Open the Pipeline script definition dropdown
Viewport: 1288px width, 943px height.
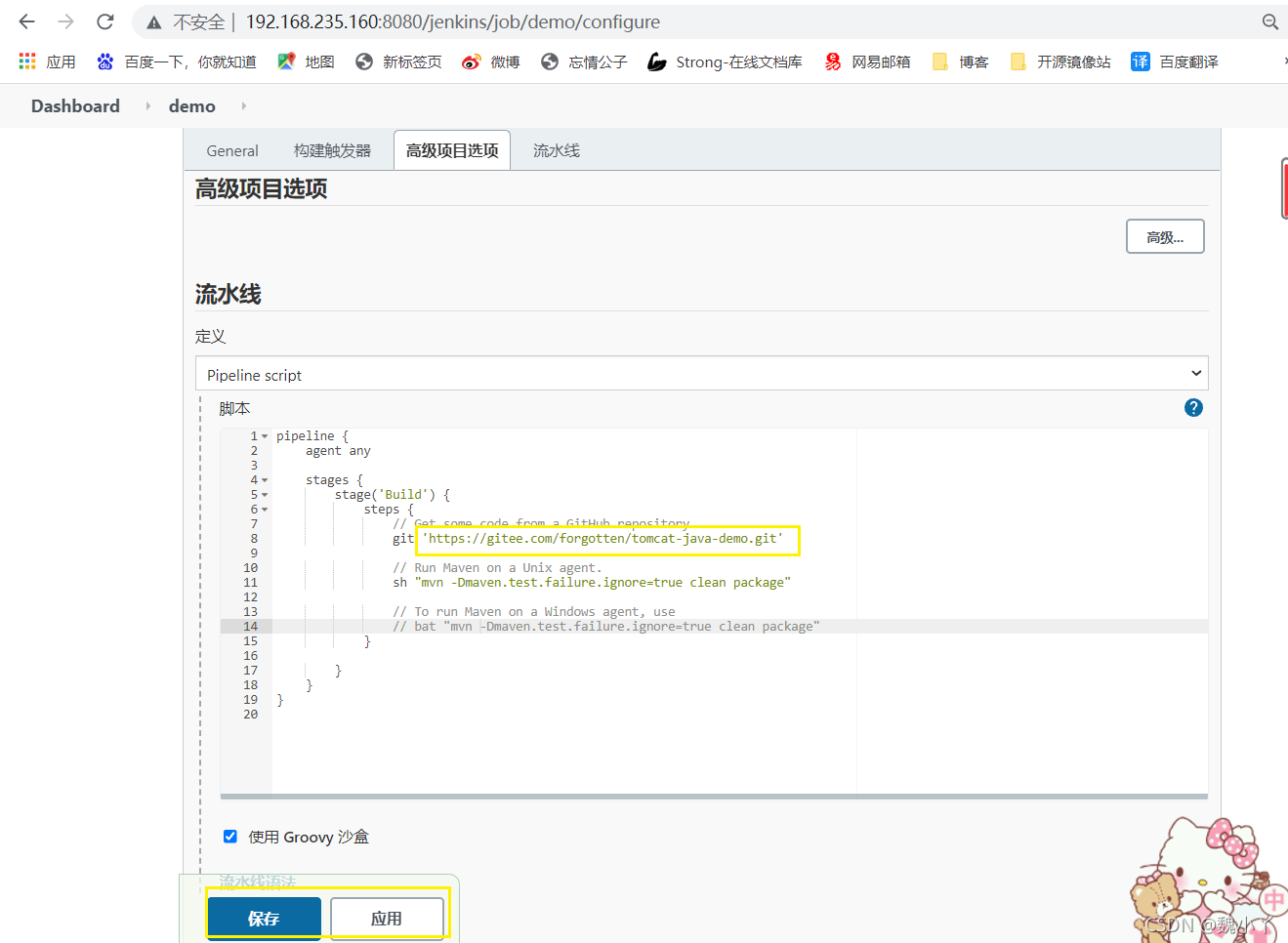pos(702,374)
